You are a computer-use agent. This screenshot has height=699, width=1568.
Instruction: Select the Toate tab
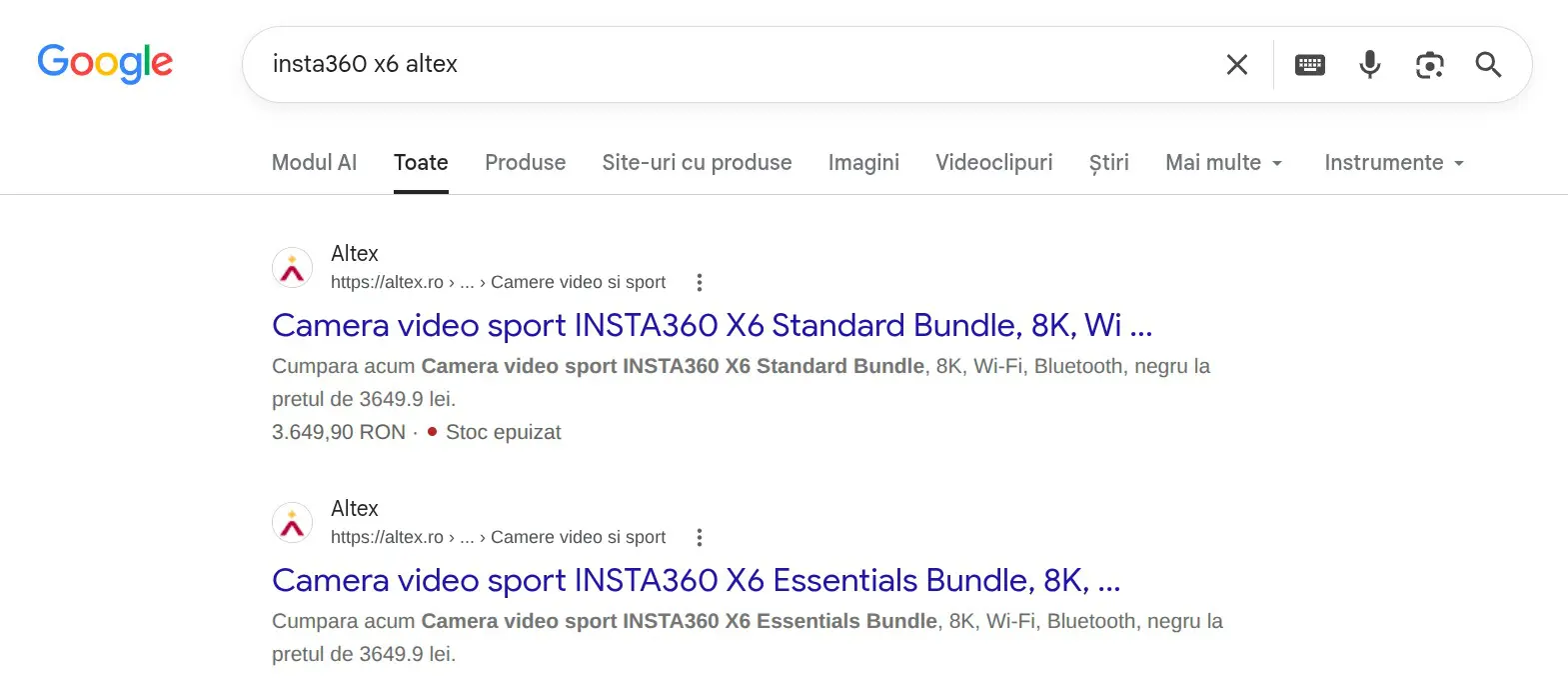[x=421, y=162]
